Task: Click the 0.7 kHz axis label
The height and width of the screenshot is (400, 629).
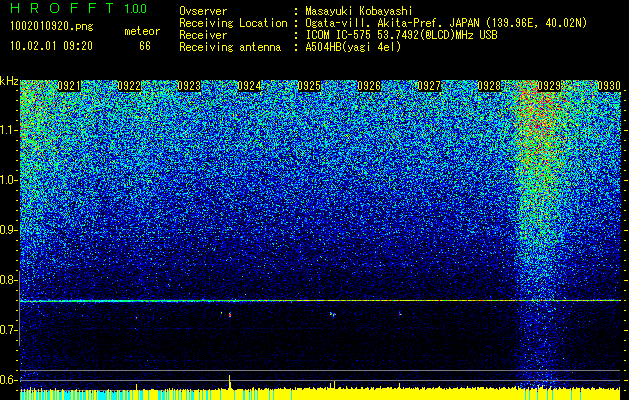Action: (x=9, y=330)
